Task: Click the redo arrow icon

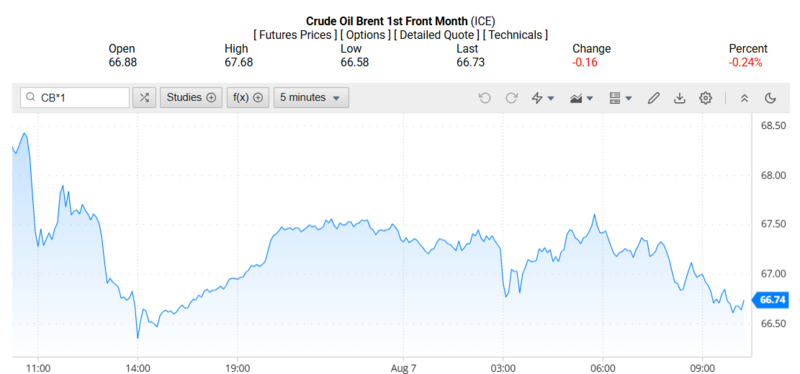Action: tap(511, 98)
